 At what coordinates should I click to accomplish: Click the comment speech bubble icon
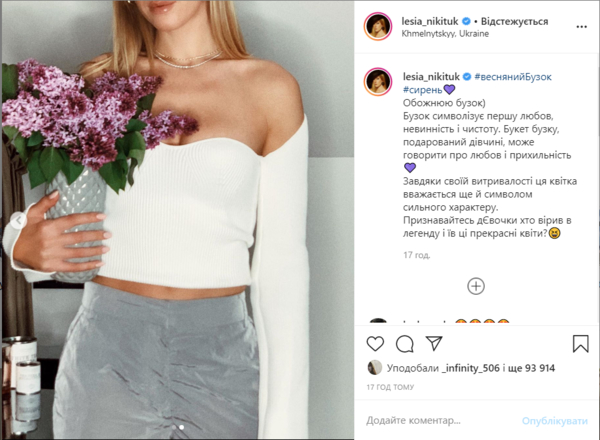405,344
